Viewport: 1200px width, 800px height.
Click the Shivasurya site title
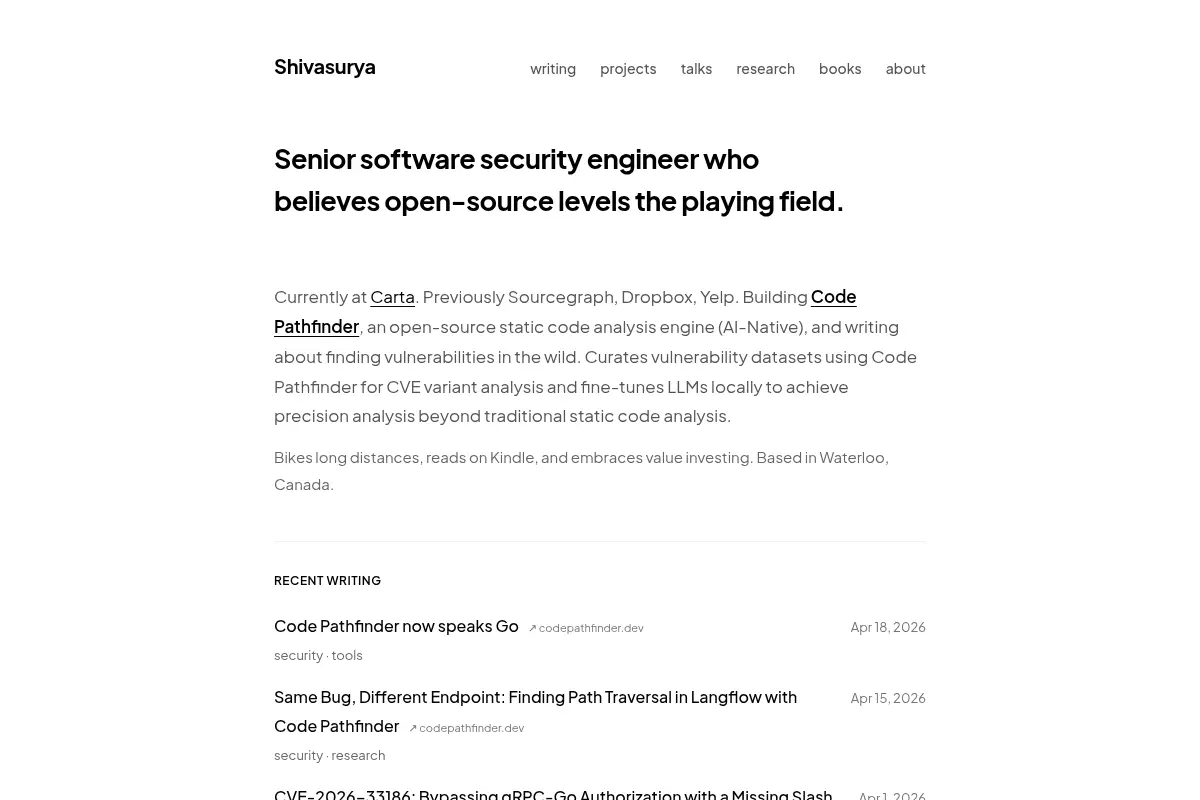(325, 67)
